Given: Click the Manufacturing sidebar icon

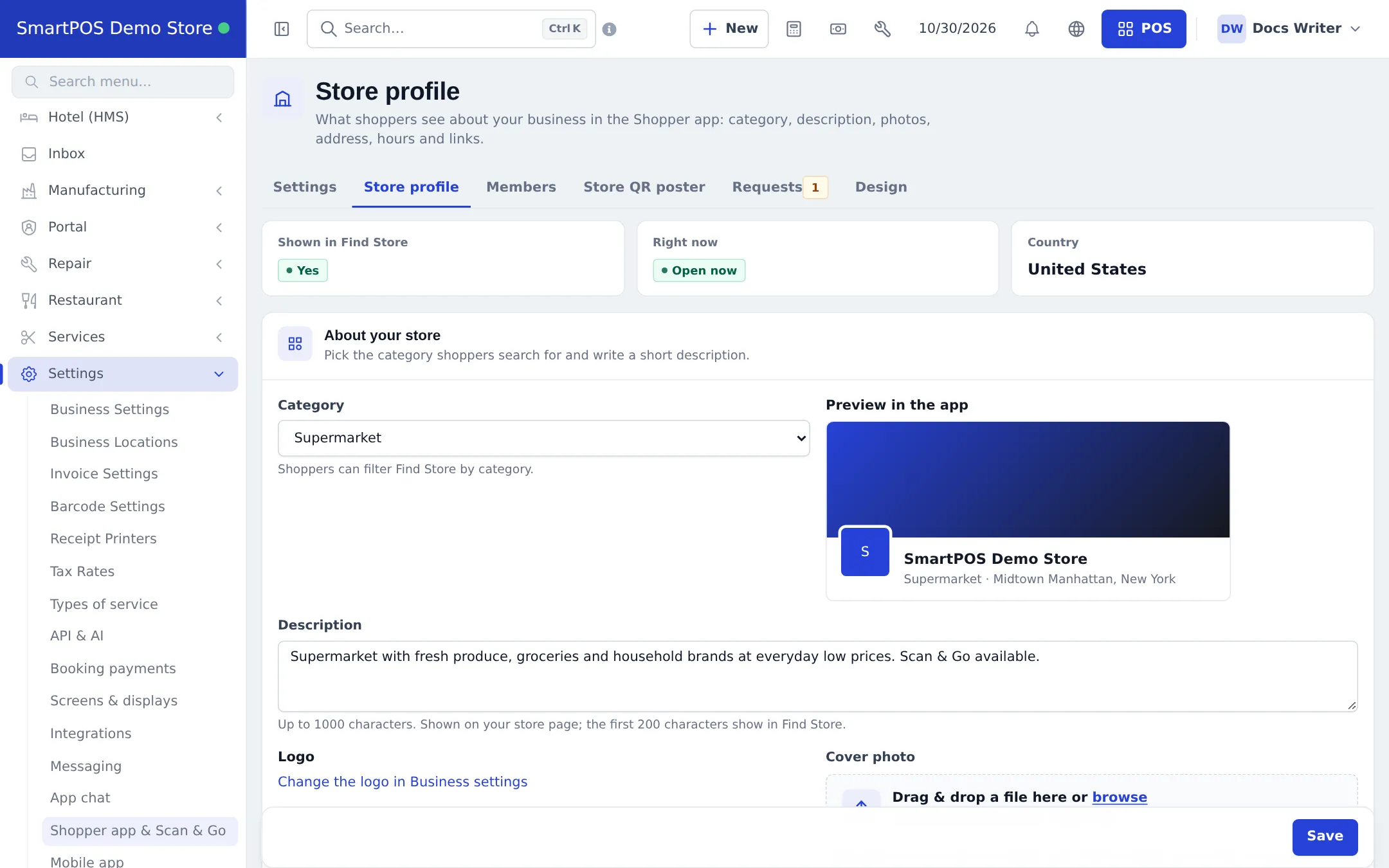Looking at the screenshot, I should pos(29,191).
